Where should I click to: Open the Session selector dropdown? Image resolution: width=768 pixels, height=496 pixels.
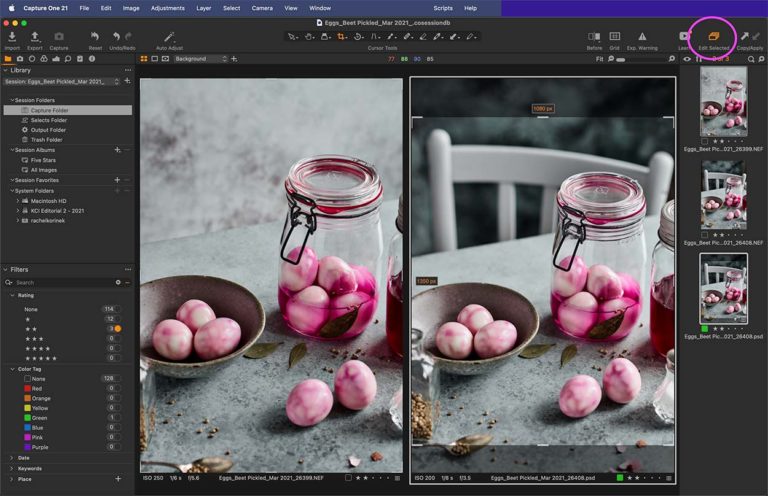point(62,81)
